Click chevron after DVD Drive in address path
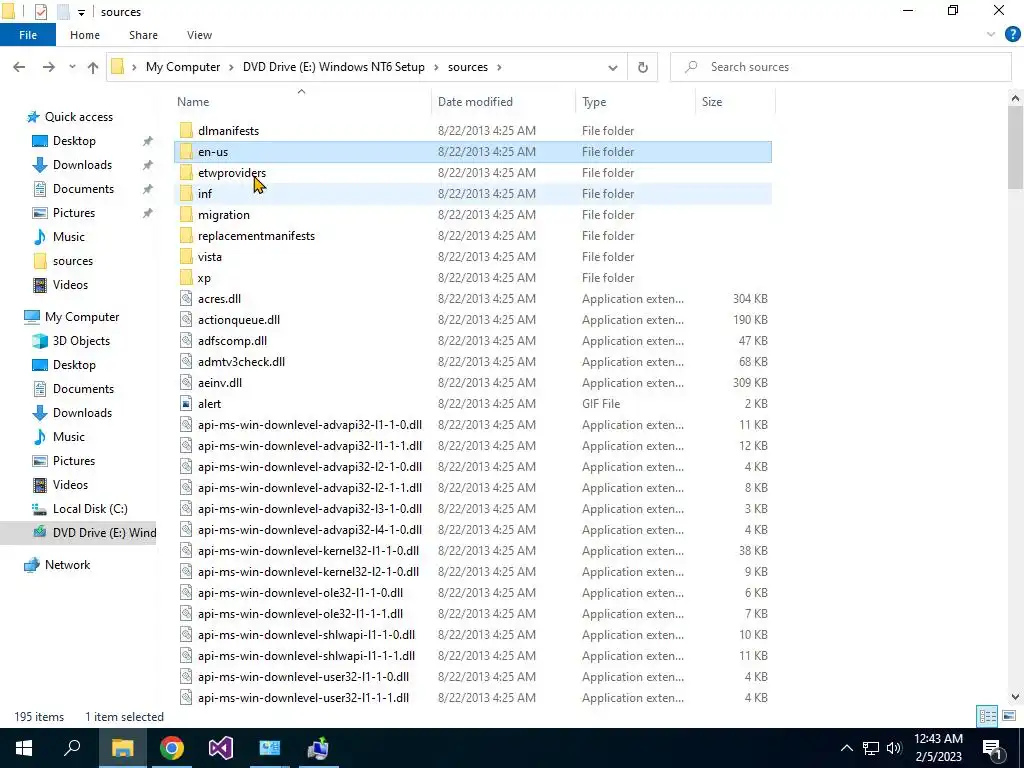1024x768 pixels. pyautogui.click(x=436, y=67)
